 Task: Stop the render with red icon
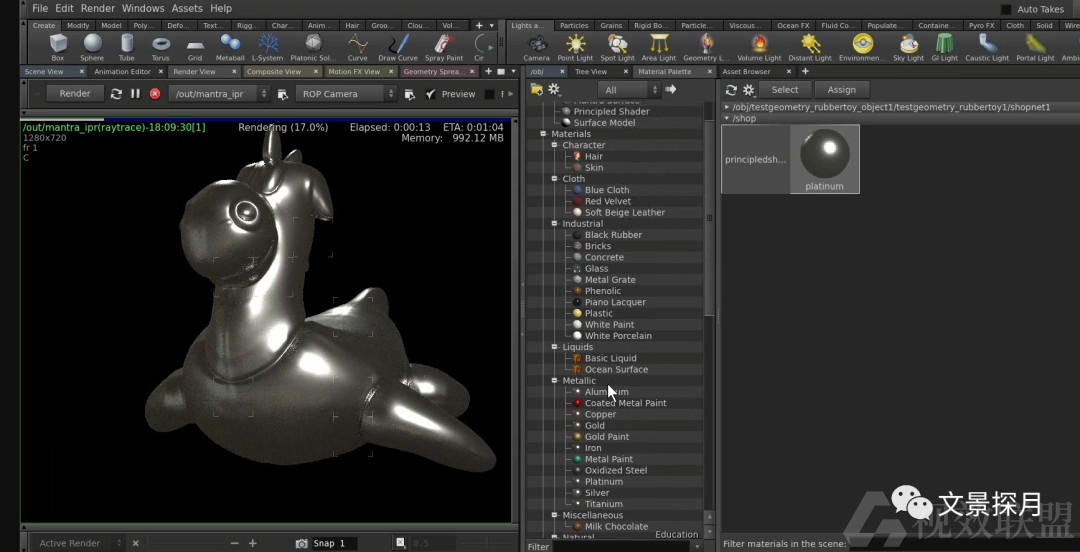coord(155,94)
